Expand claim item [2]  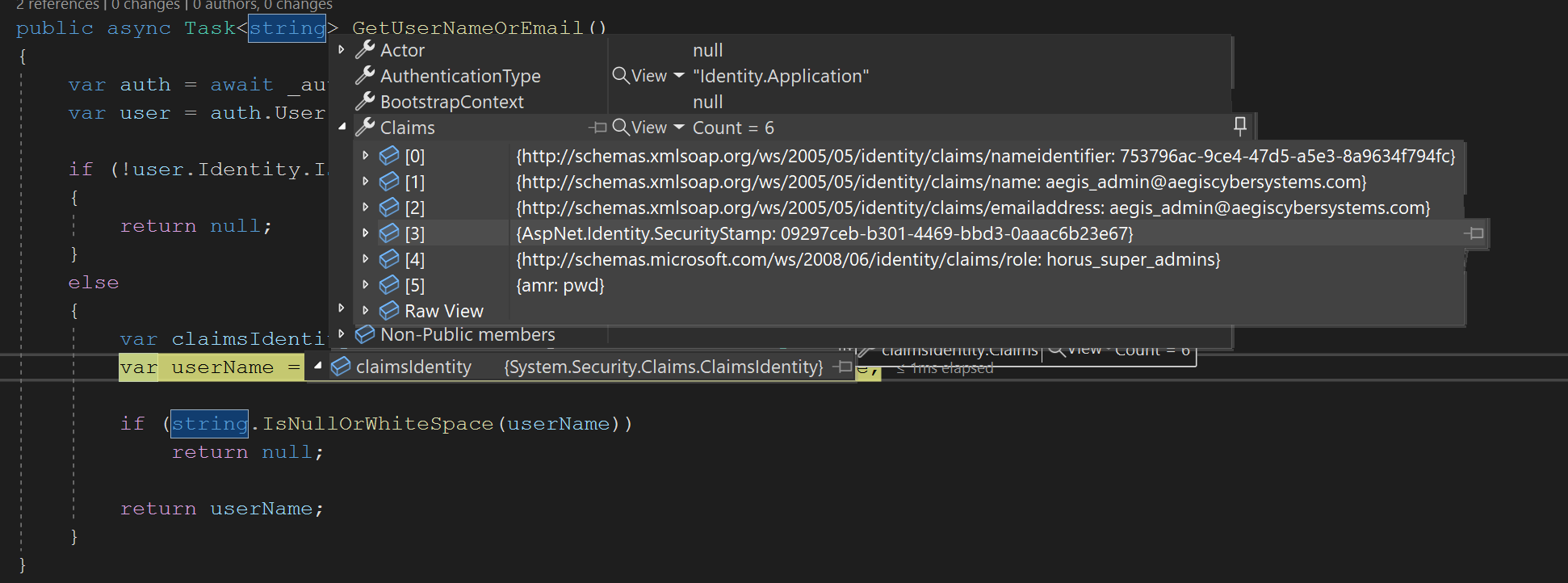(366, 207)
